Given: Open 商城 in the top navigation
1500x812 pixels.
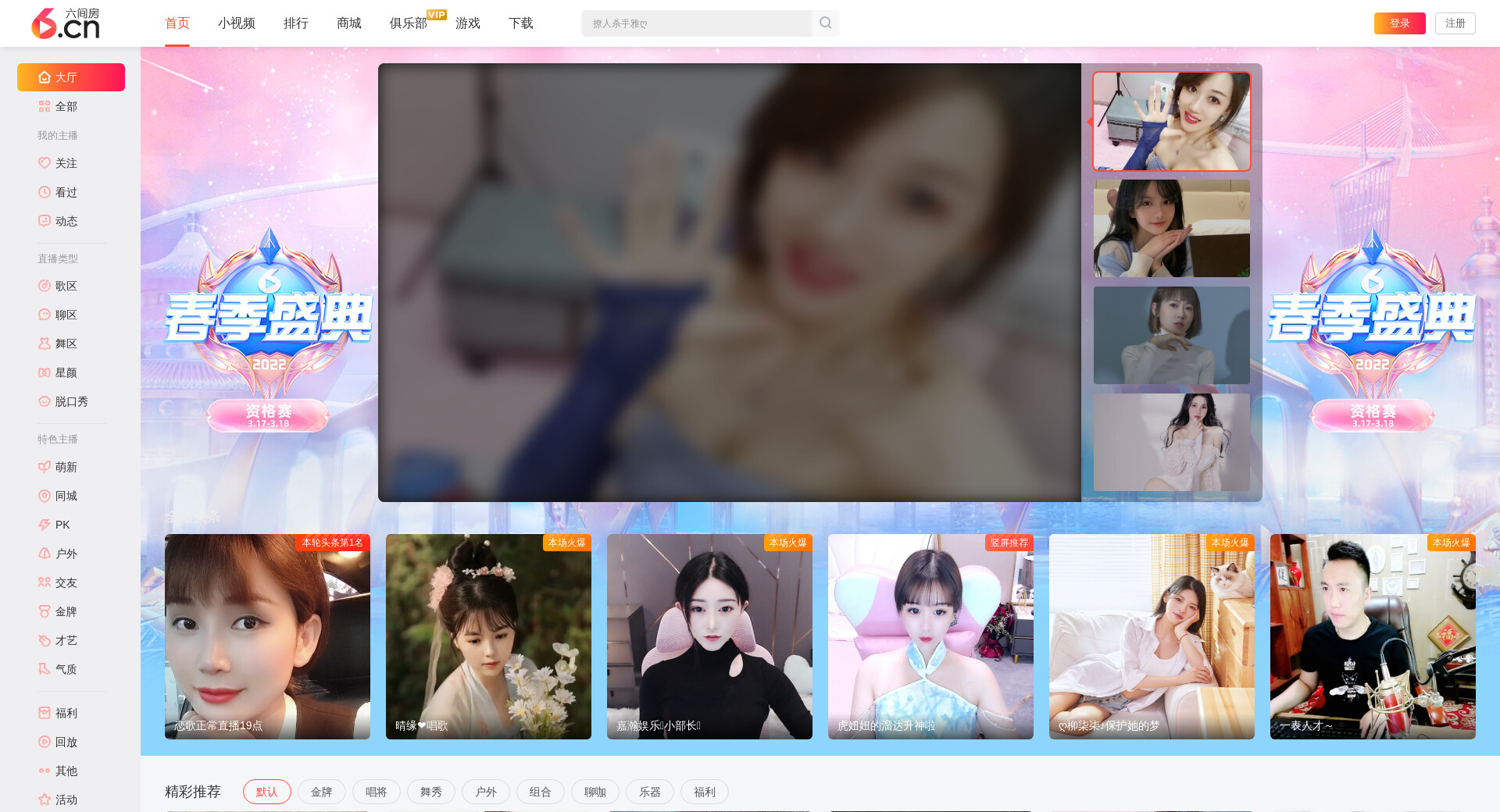Looking at the screenshot, I should 349,23.
